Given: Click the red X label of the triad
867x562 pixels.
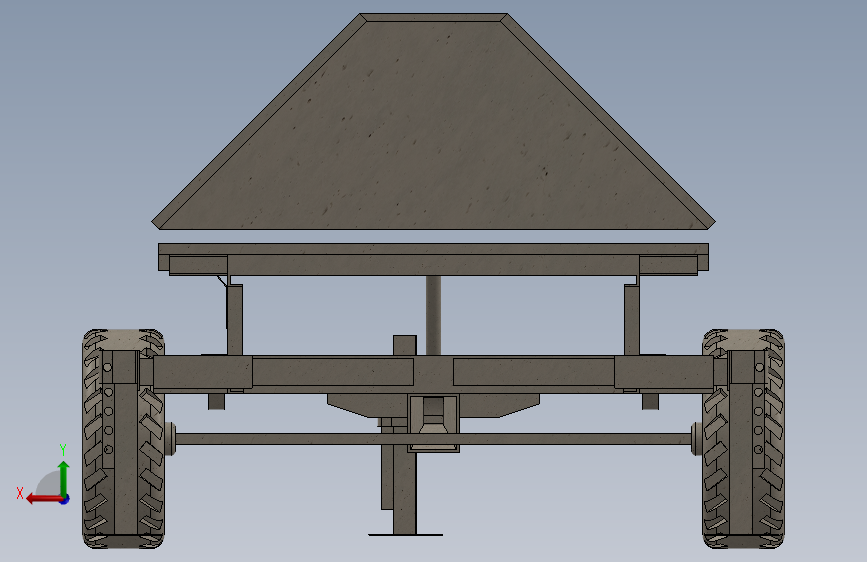Looking at the screenshot, I should tap(20, 493).
